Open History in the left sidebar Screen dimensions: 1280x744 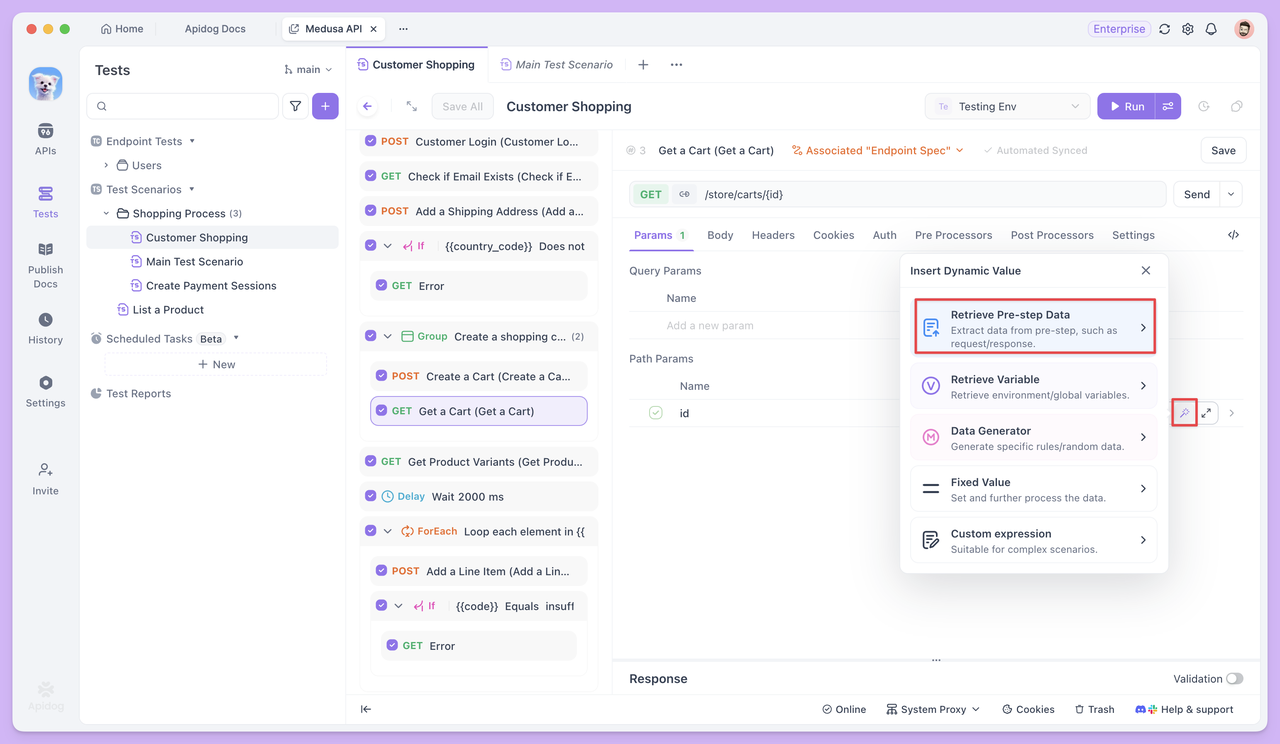45,328
